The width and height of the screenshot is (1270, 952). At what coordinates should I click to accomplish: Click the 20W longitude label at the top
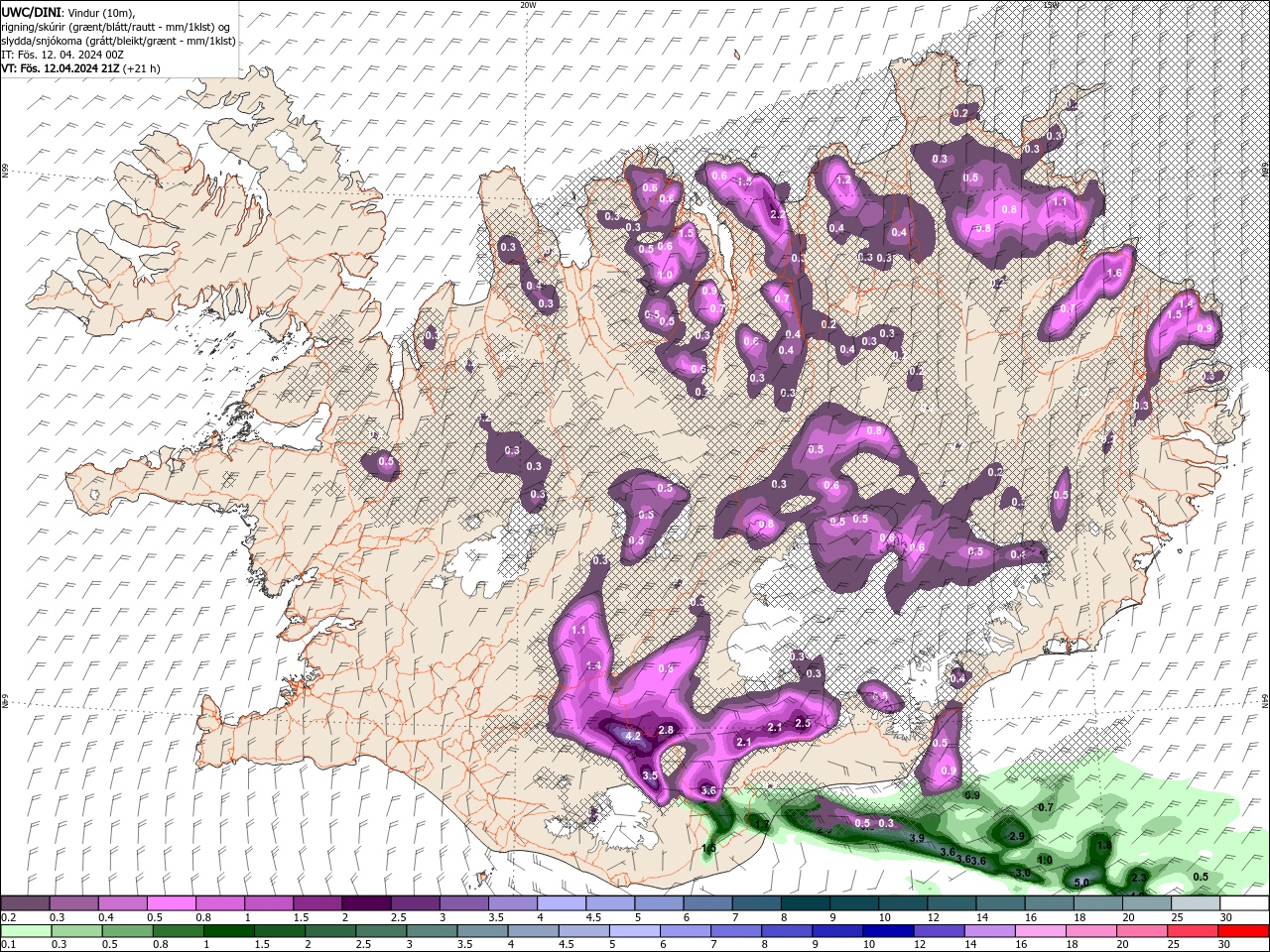coord(528,5)
